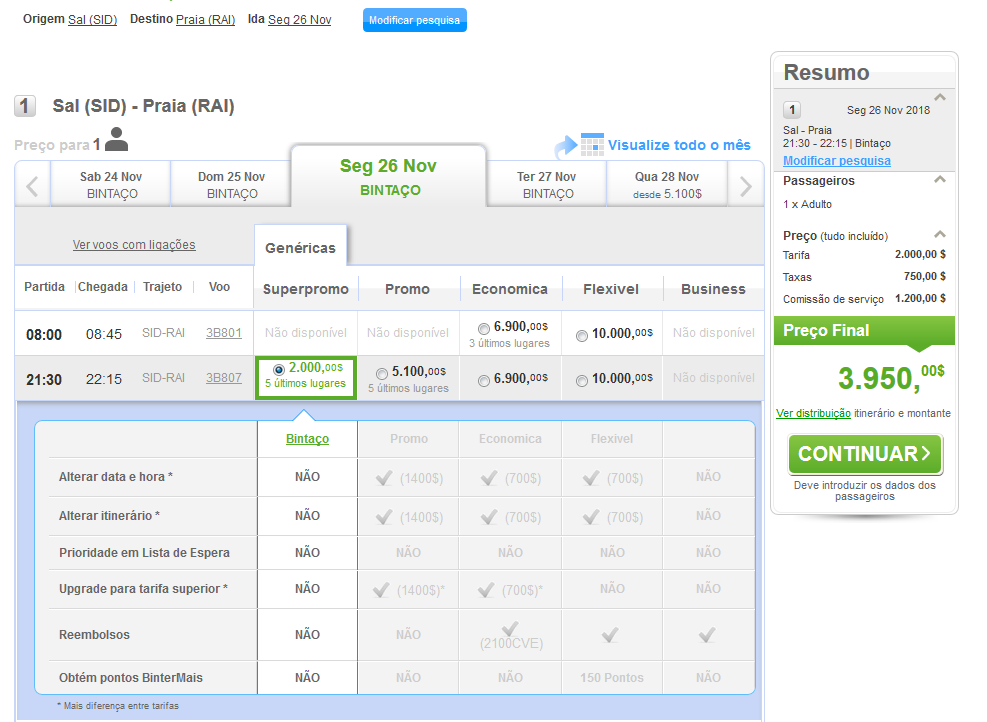Select the 10.000,00$ Flexivel fare for 21:30 flight

[x=582, y=380]
